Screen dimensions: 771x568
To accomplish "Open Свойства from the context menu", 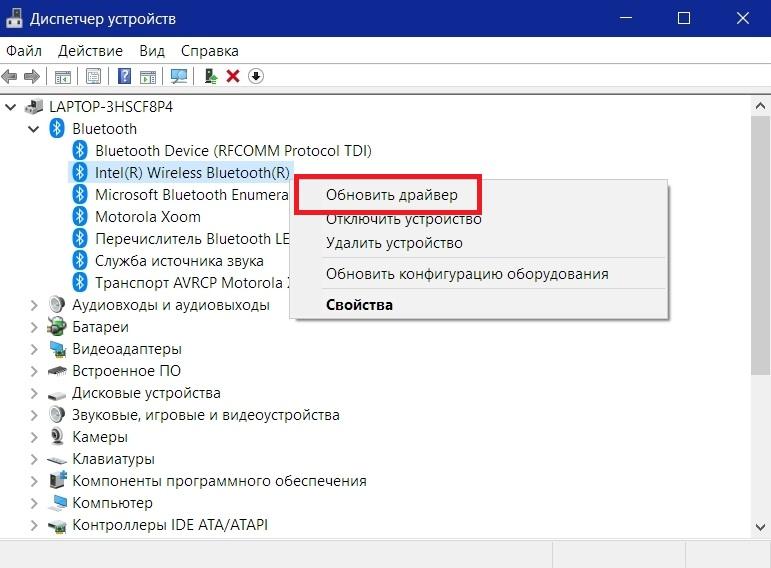I will coord(359,305).
